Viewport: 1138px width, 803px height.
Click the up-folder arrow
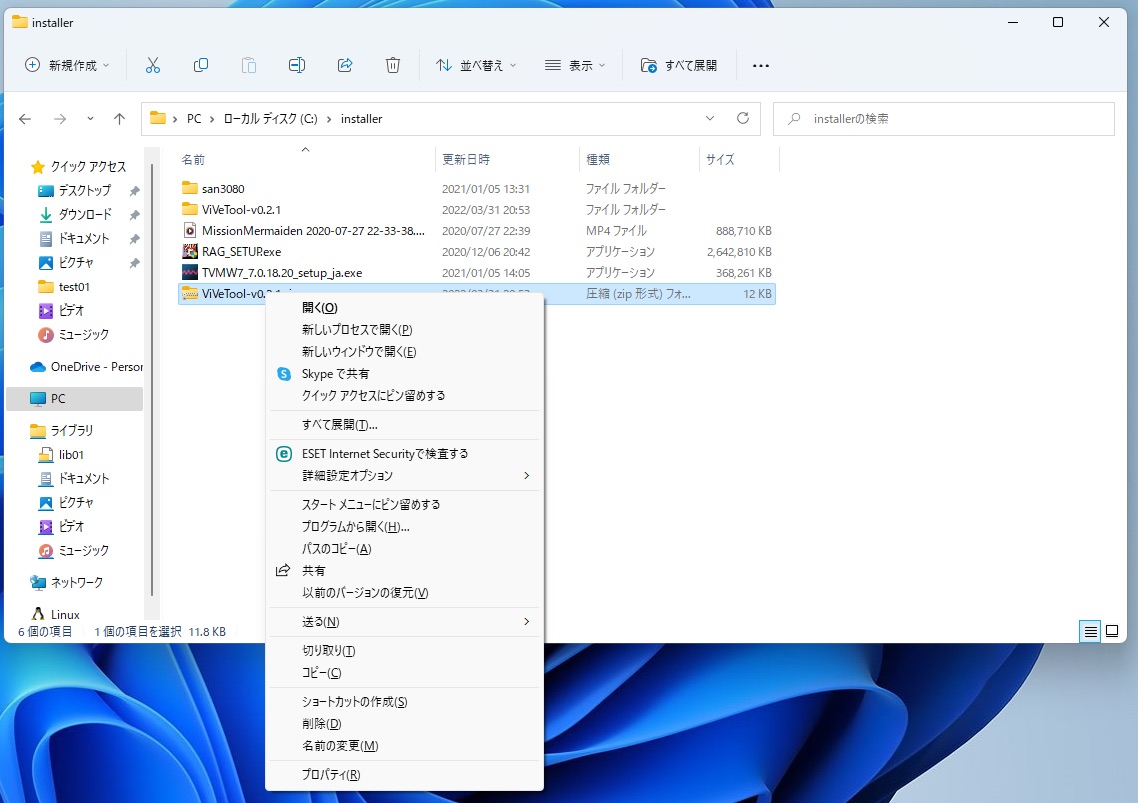(120, 118)
